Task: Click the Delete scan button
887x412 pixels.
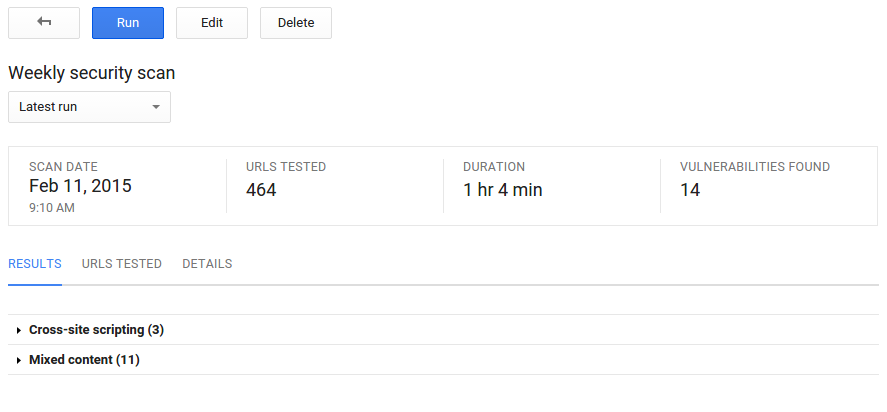Action: tap(295, 23)
